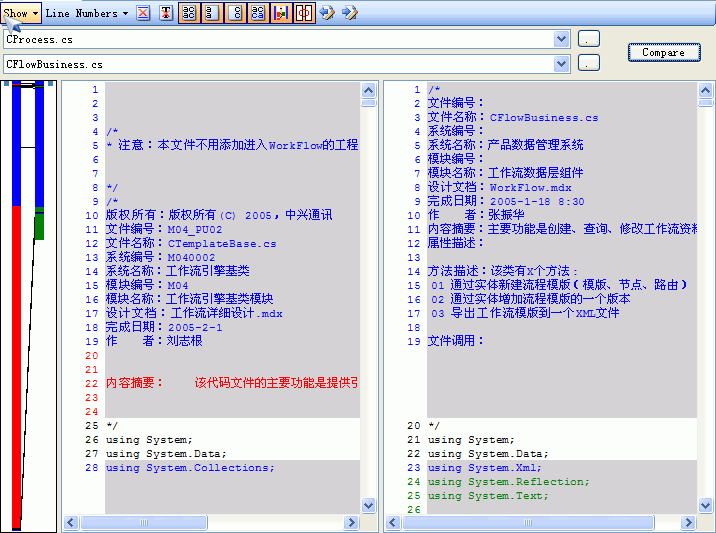The width and height of the screenshot is (716, 533).
Task: Click the green block in overview map
Action: click(x=39, y=227)
